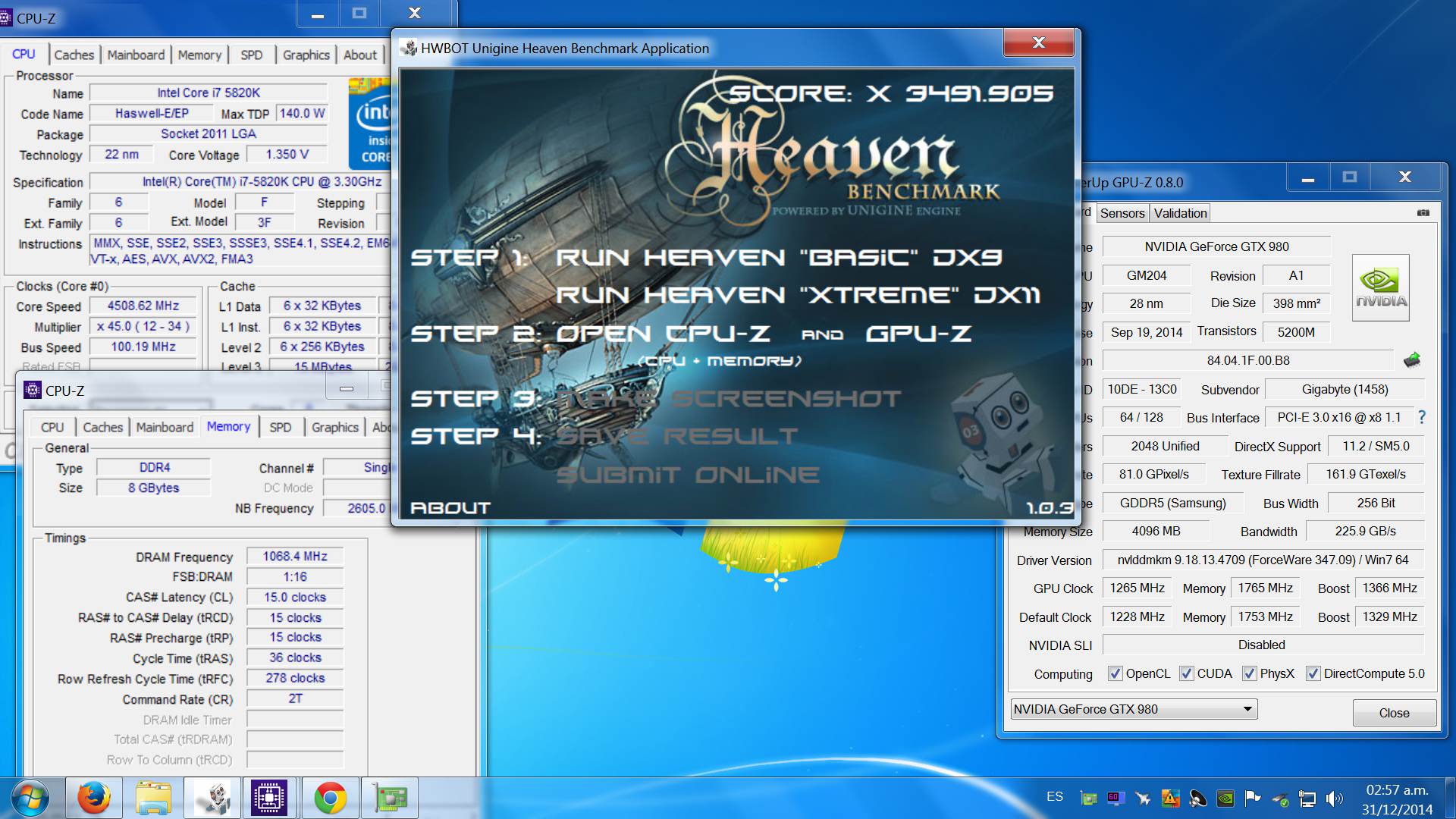Open the network connection tray icon

pyautogui.click(x=1307, y=798)
